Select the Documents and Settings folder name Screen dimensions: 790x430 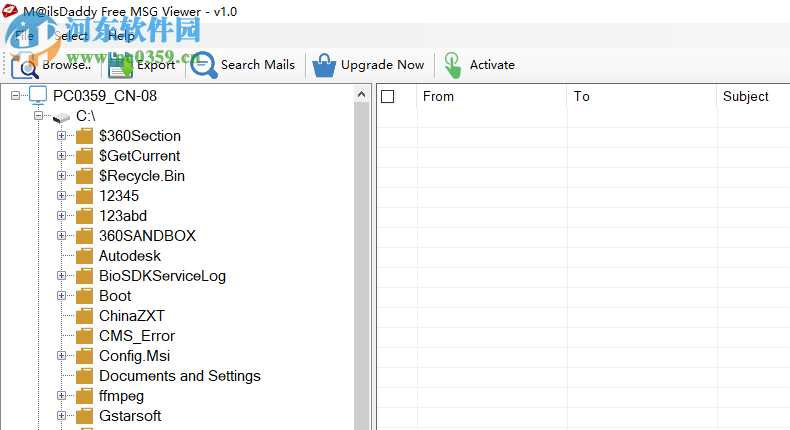tap(180, 376)
